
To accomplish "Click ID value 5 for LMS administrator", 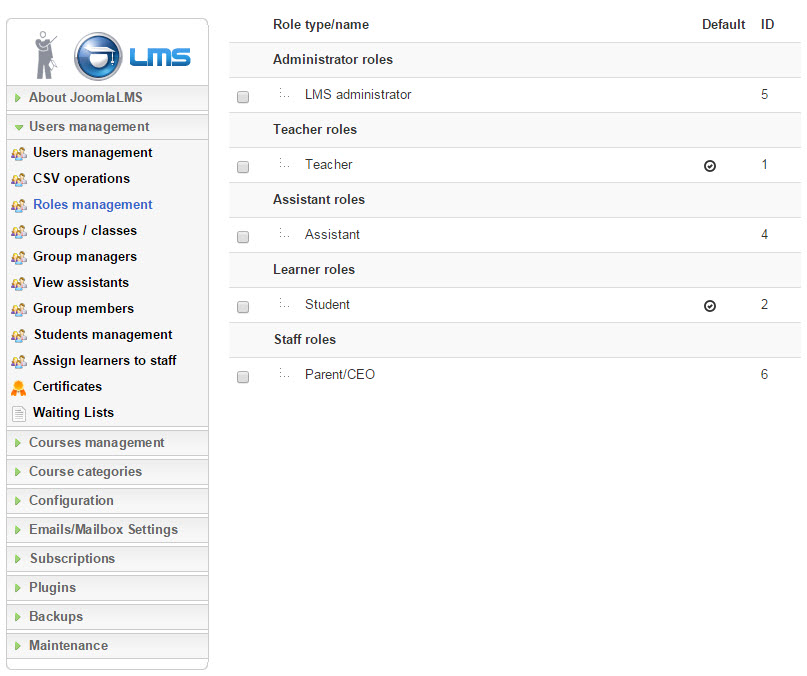I will tap(764, 95).
